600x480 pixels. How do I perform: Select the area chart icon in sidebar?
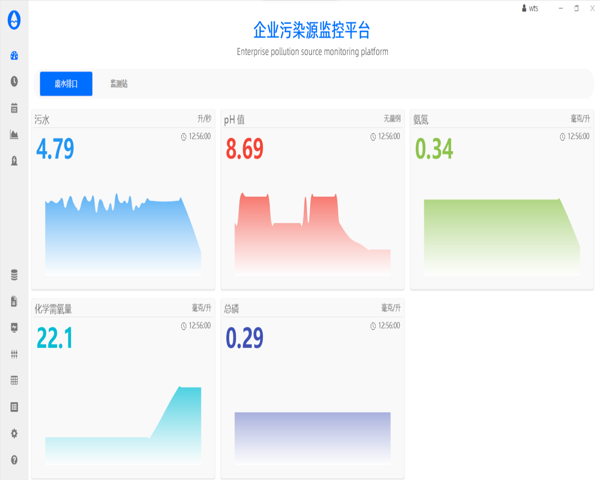point(14,134)
